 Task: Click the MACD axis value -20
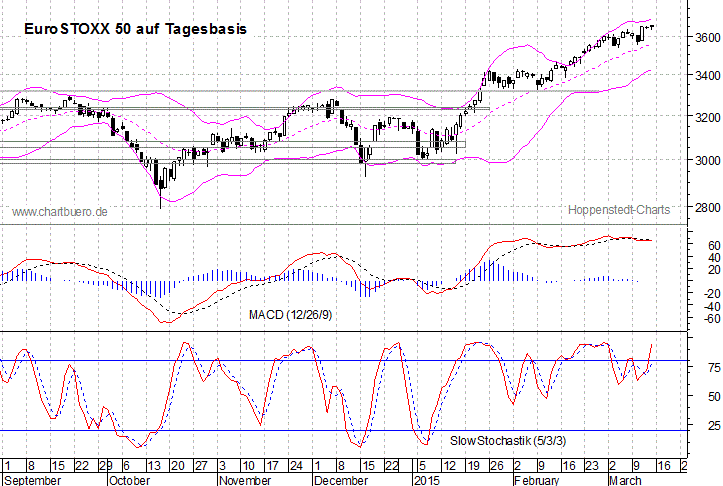[712, 294]
